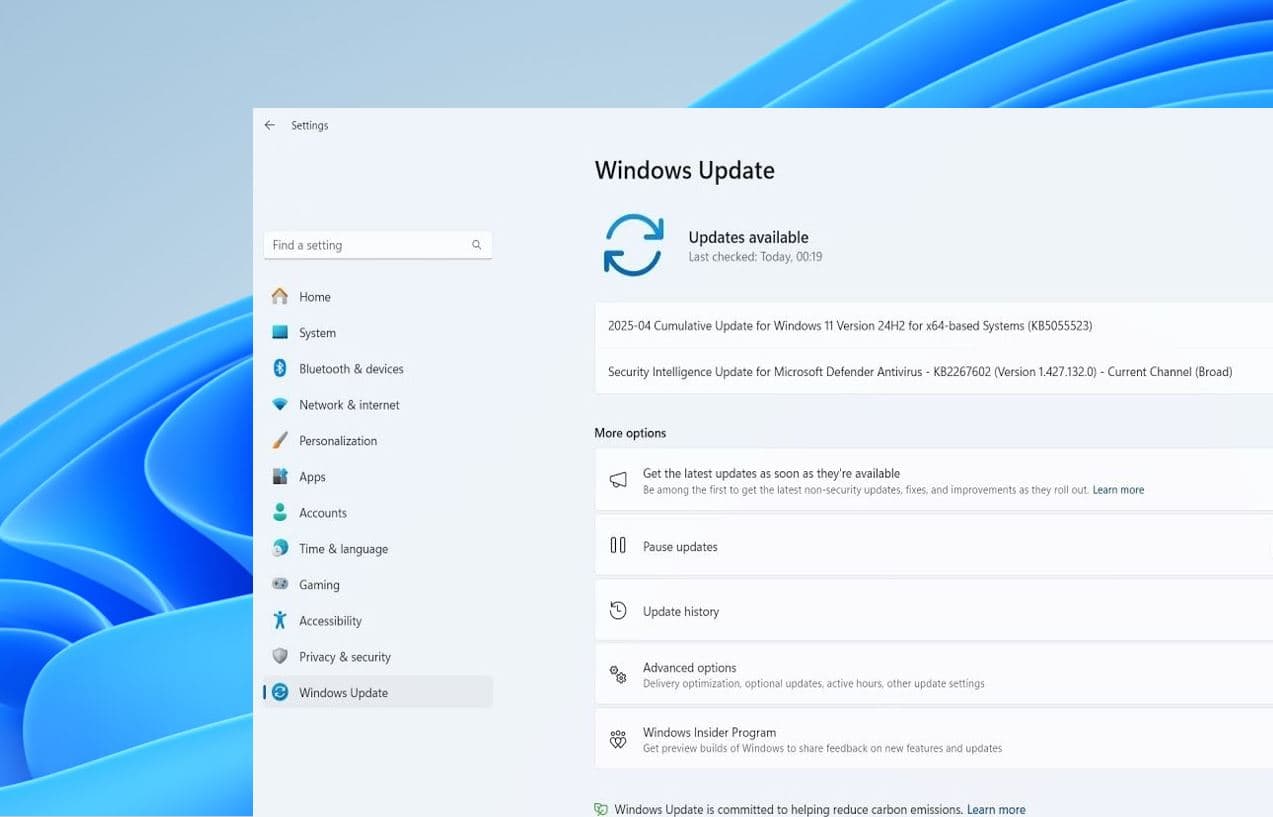Click the Pause updates icon

[618, 546]
